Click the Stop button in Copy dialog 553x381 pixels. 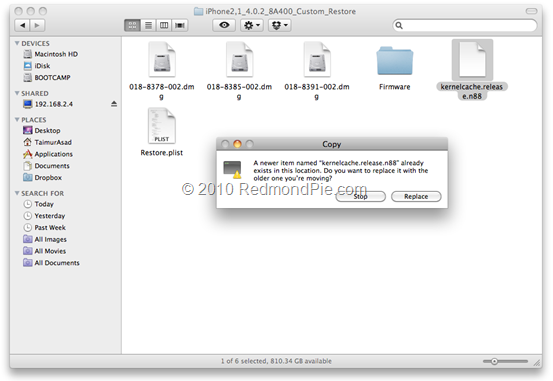click(360, 196)
